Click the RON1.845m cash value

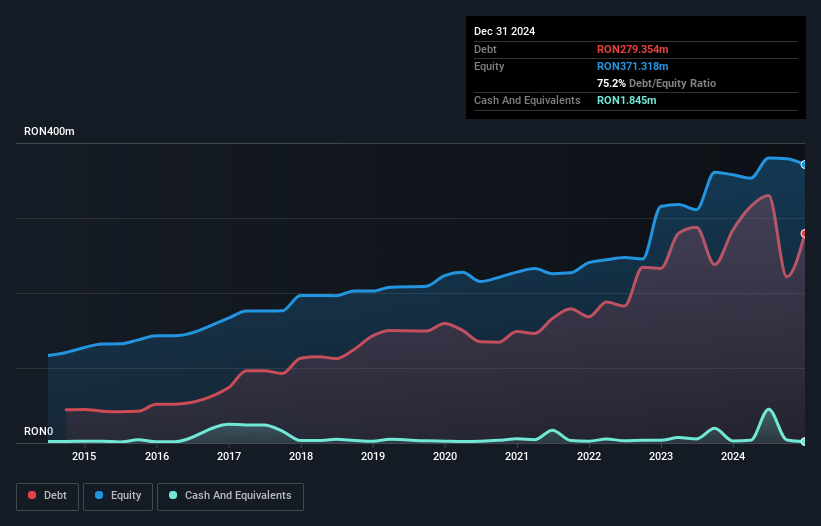click(x=626, y=100)
